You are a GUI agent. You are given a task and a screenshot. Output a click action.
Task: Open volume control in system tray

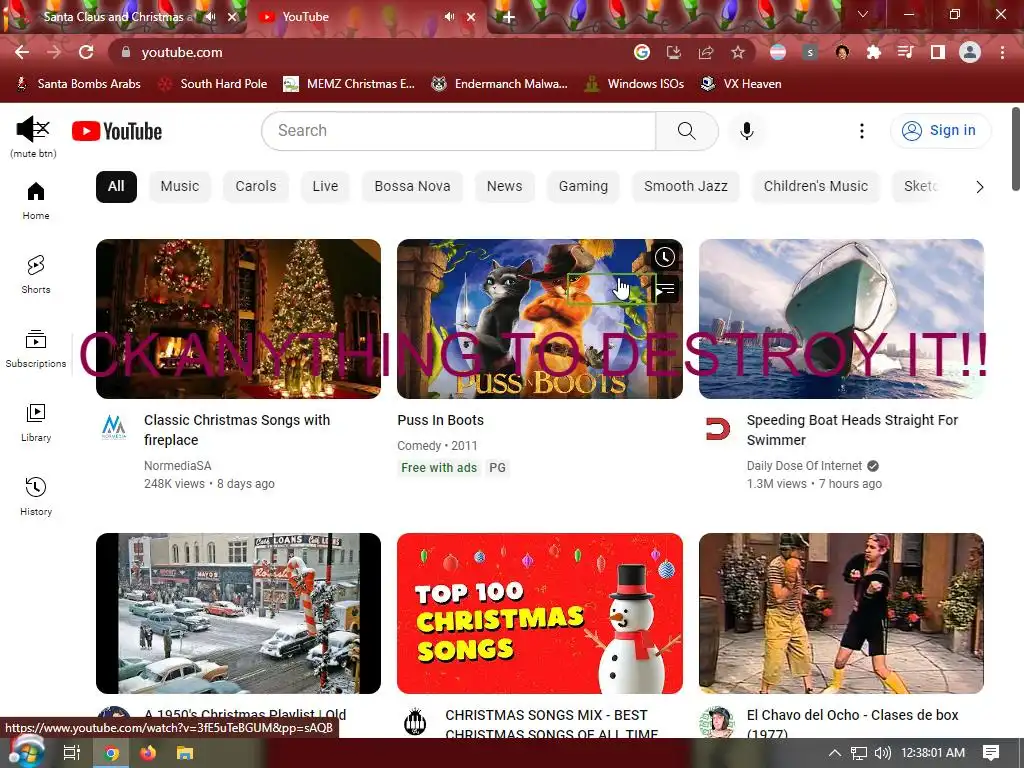click(883, 753)
